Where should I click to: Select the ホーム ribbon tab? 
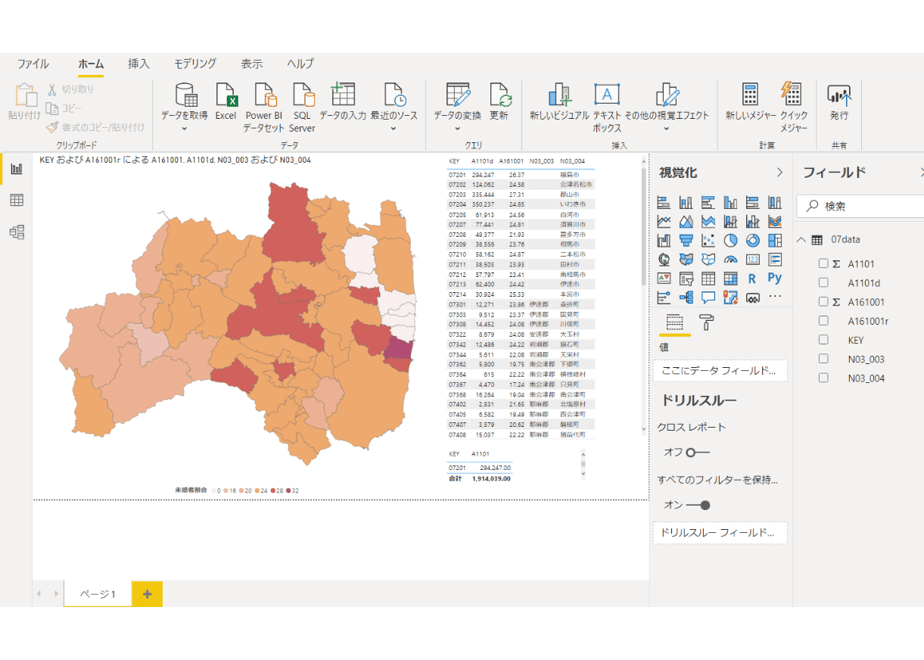coord(91,64)
